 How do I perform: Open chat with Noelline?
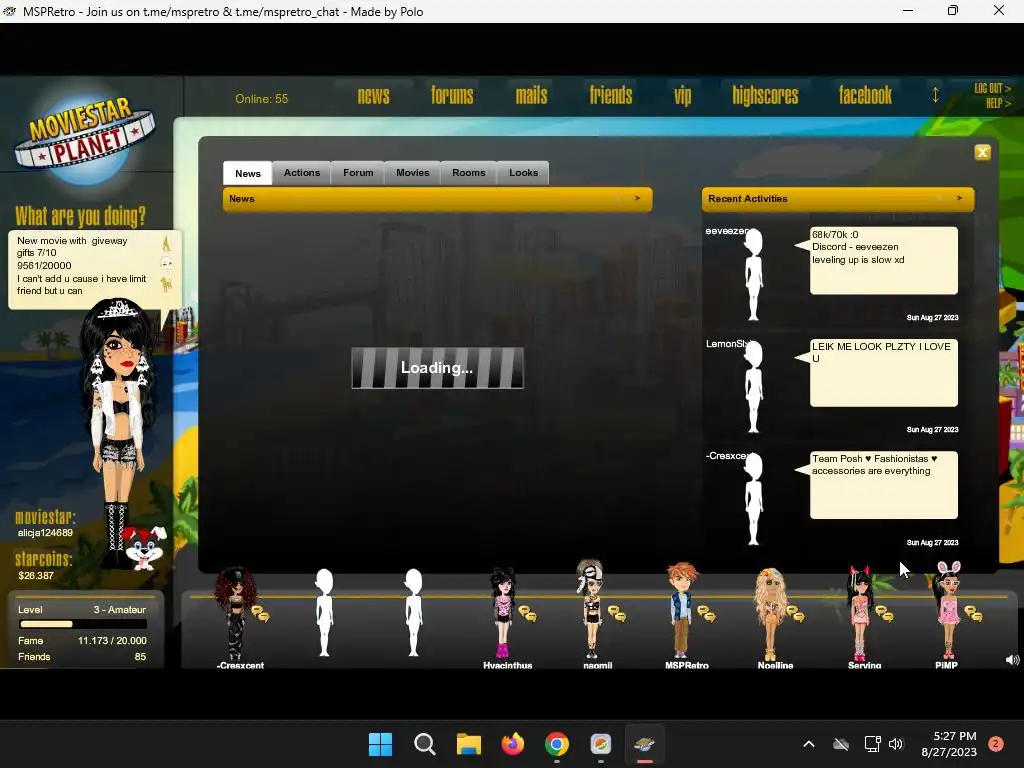pos(795,614)
